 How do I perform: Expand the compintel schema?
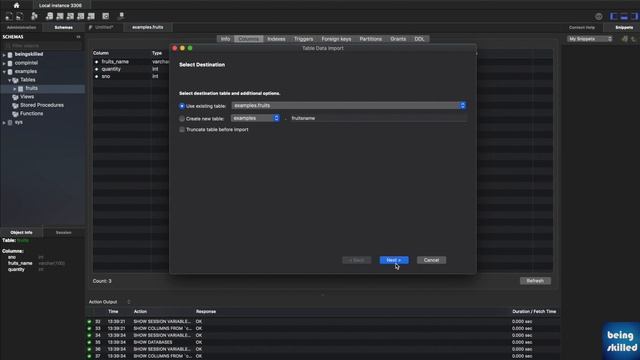(x=4, y=63)
